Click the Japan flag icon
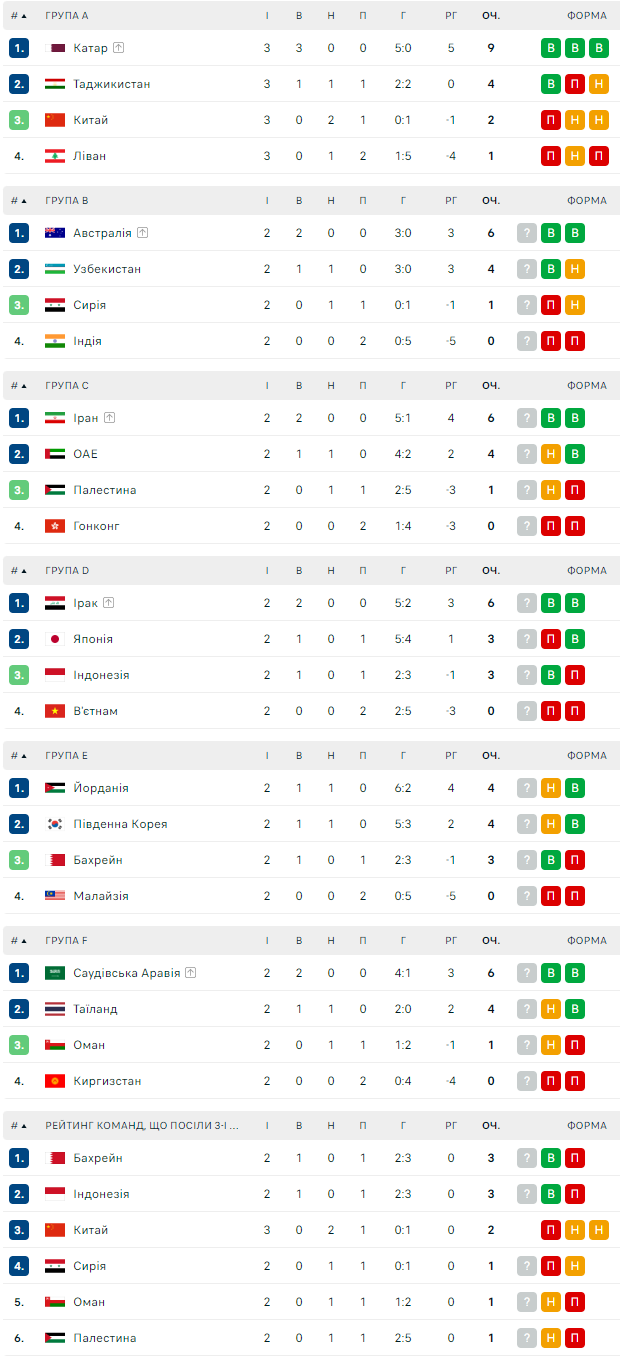620x1357 pixels. (x=55, y=639)
